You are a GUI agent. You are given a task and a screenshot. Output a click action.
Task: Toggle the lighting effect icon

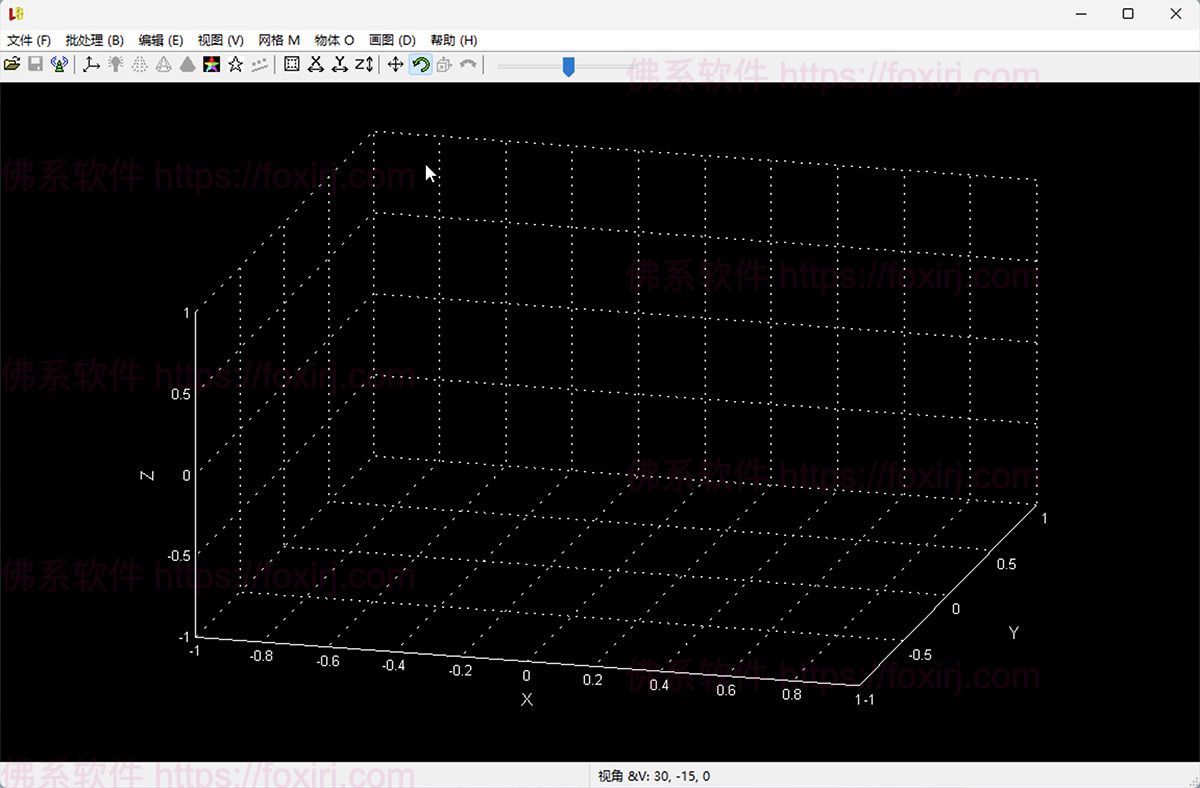pos(115,64)
